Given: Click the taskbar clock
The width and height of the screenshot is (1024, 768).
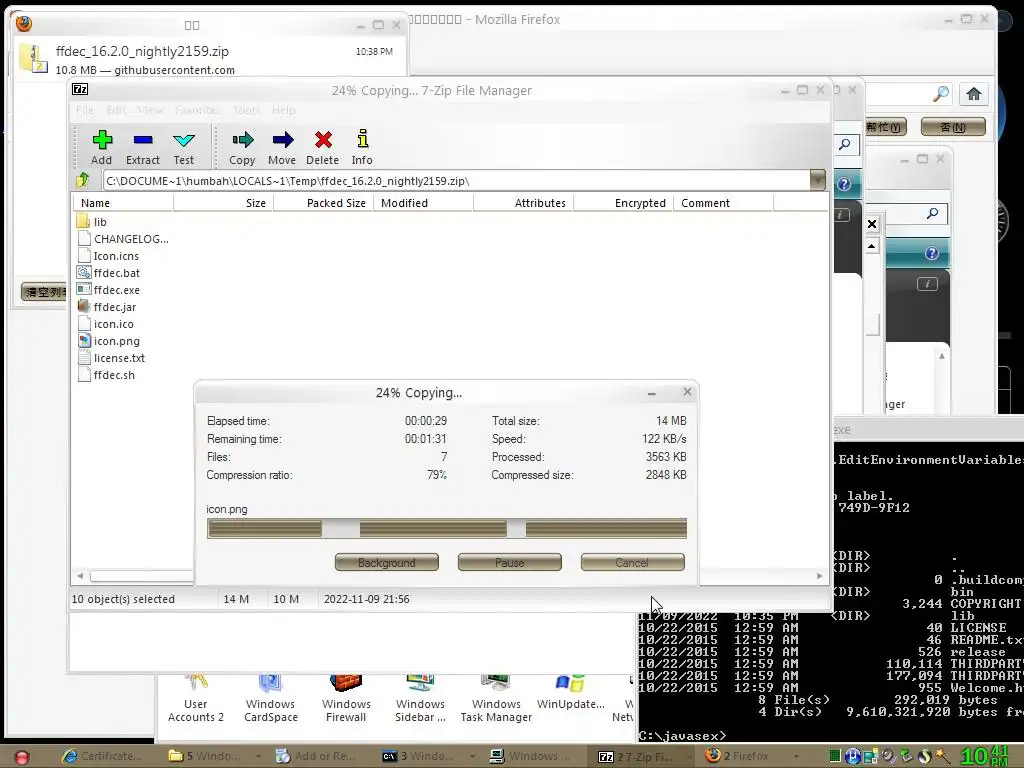Looking at the screenshot, I should click(984, 756).
